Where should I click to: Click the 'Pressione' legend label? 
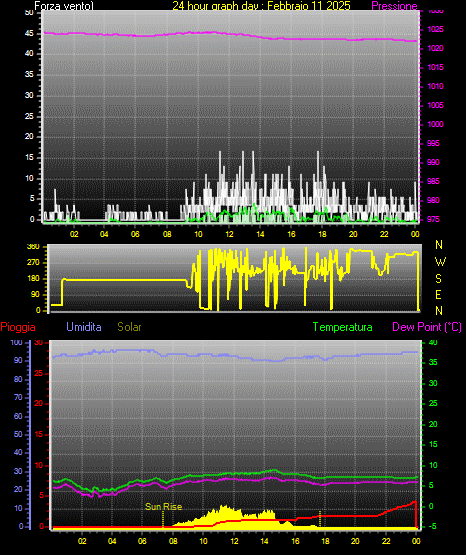click(x=394, y=6)
